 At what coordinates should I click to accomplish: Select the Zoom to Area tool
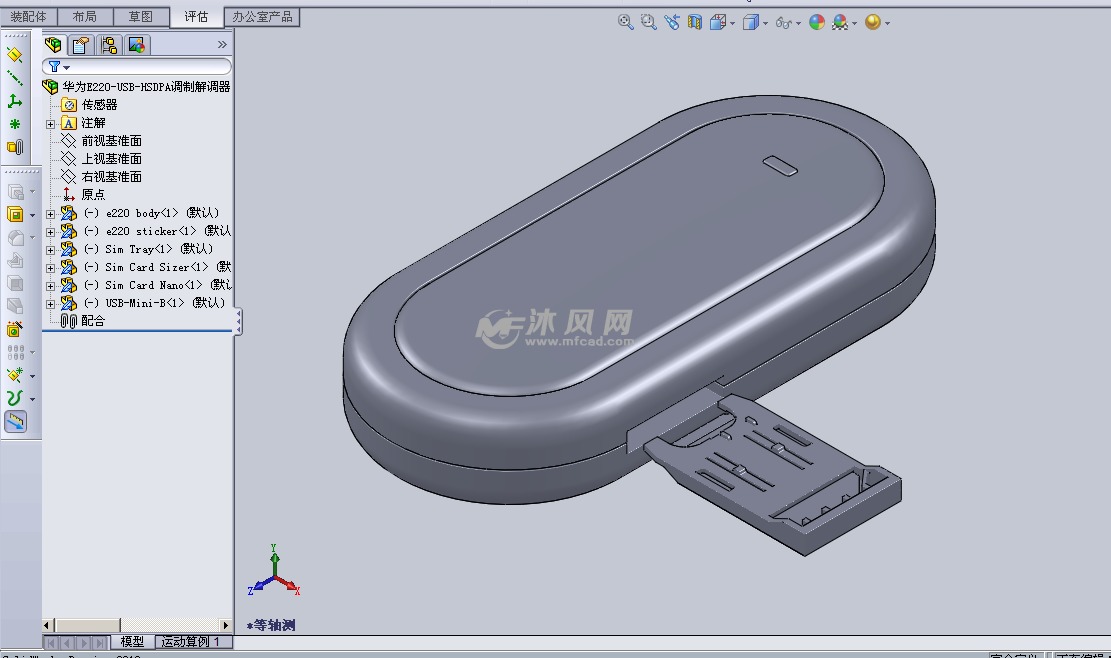(x=648, y=22)
